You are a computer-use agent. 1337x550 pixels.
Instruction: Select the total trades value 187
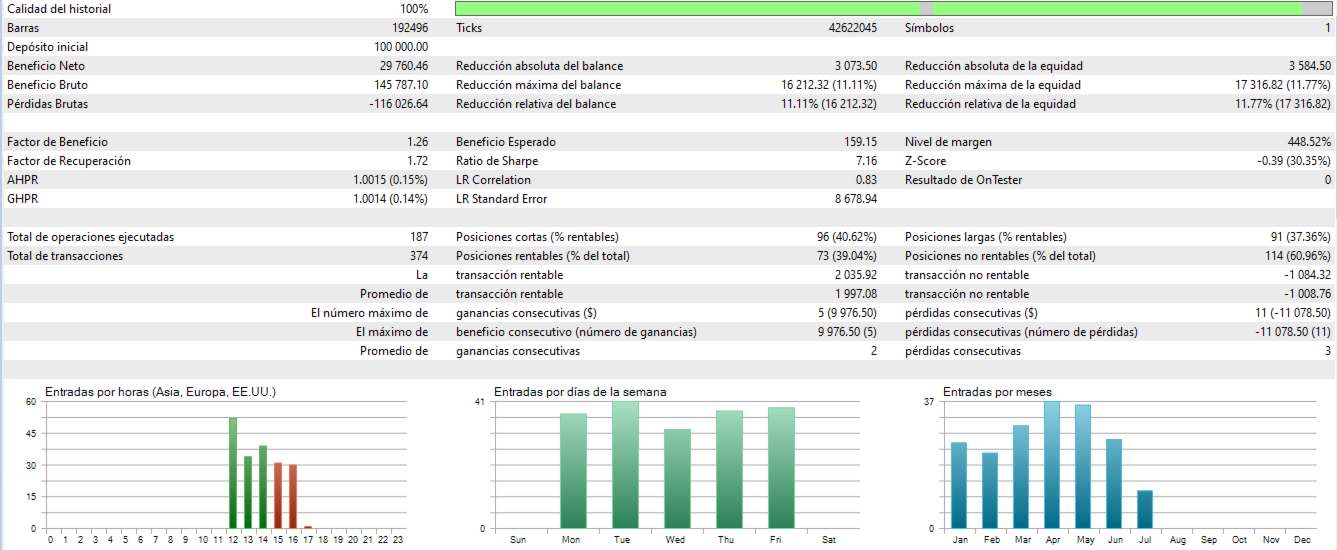(419, 237)
